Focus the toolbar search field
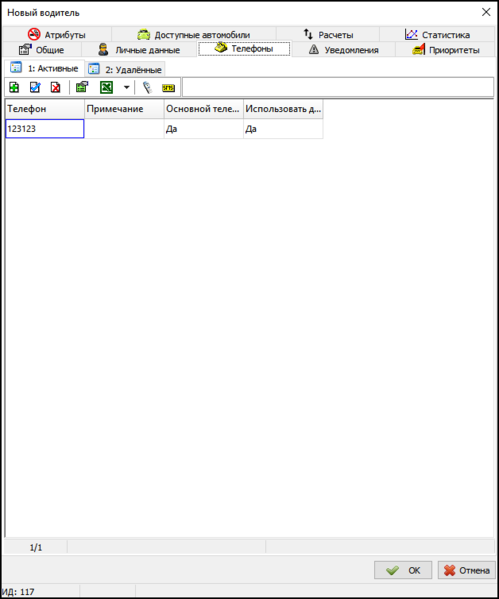The image size is (499, 599). (x=338, y=87)
